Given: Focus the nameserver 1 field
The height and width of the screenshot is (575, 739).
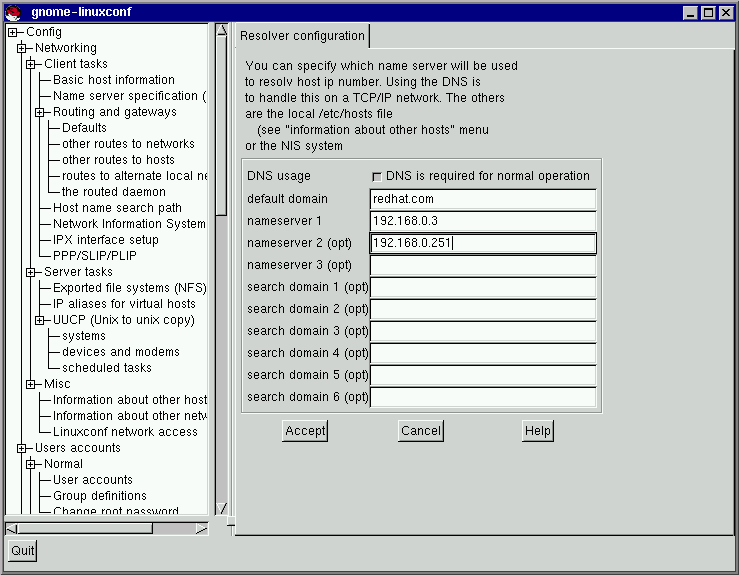Looking at the screenshot, I should click(482, 221).
